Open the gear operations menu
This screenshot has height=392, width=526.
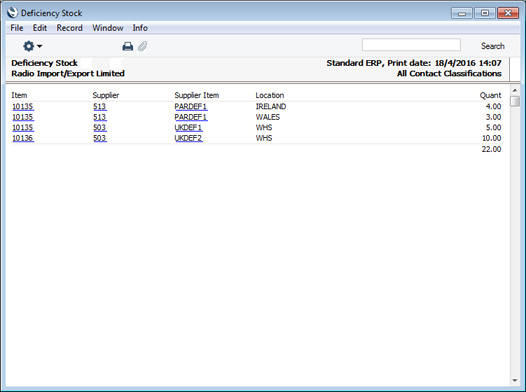tap(32, 46)
